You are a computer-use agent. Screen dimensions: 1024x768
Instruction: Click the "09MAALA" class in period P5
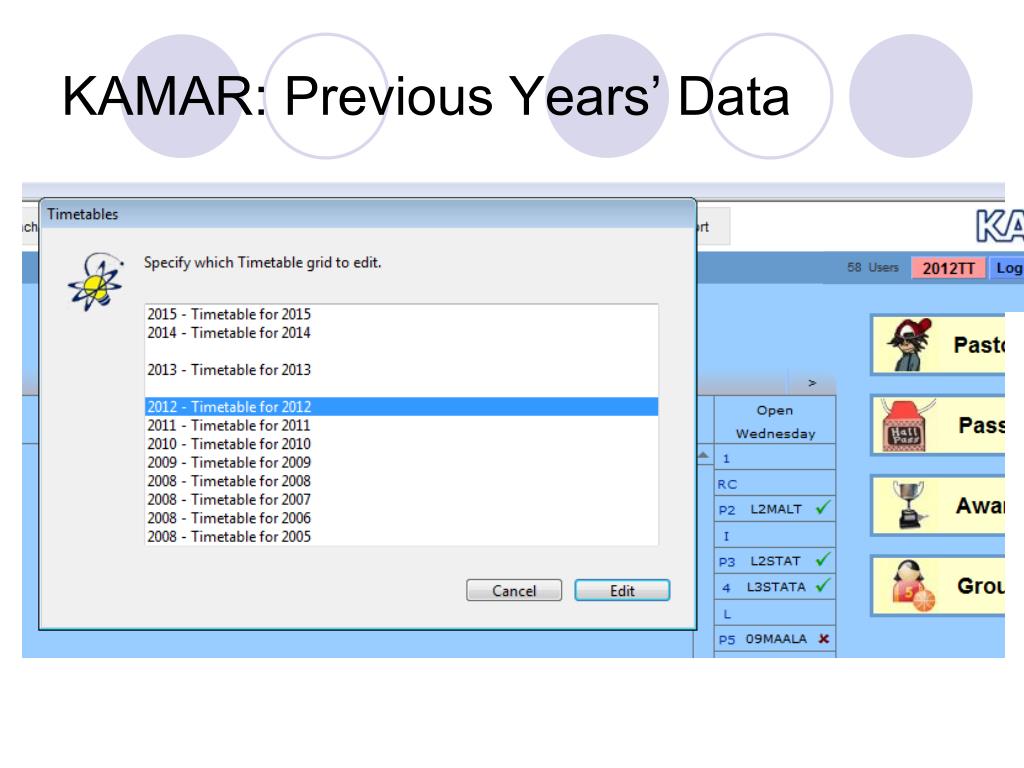tap(776, 639)
